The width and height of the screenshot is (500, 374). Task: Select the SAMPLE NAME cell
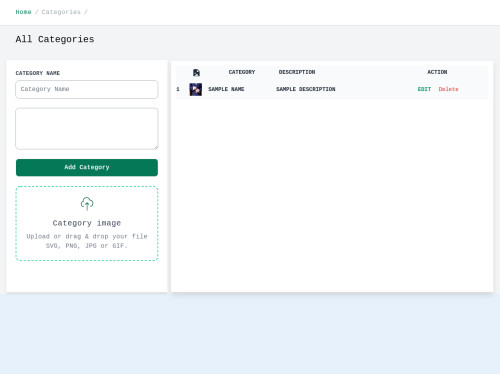[x=226, y=89]
